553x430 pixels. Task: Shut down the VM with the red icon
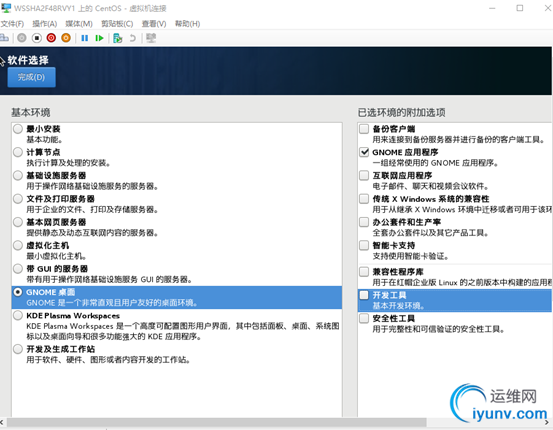[x=51, y=38]
